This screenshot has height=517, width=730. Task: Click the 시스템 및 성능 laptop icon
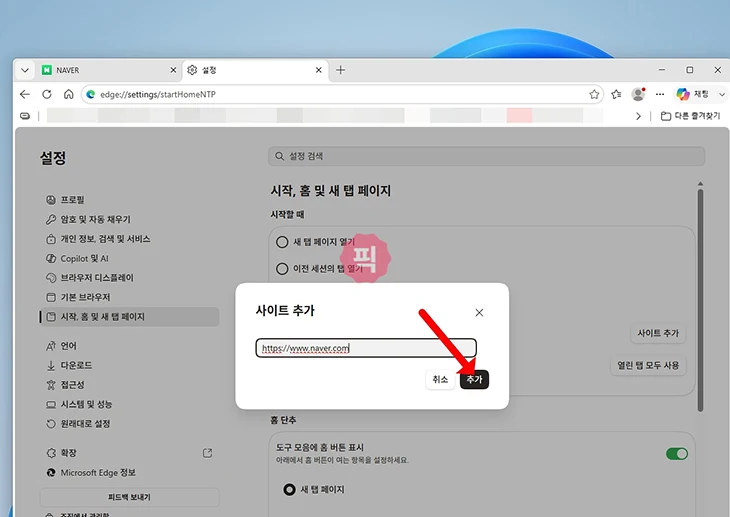[x=51, y=405]
